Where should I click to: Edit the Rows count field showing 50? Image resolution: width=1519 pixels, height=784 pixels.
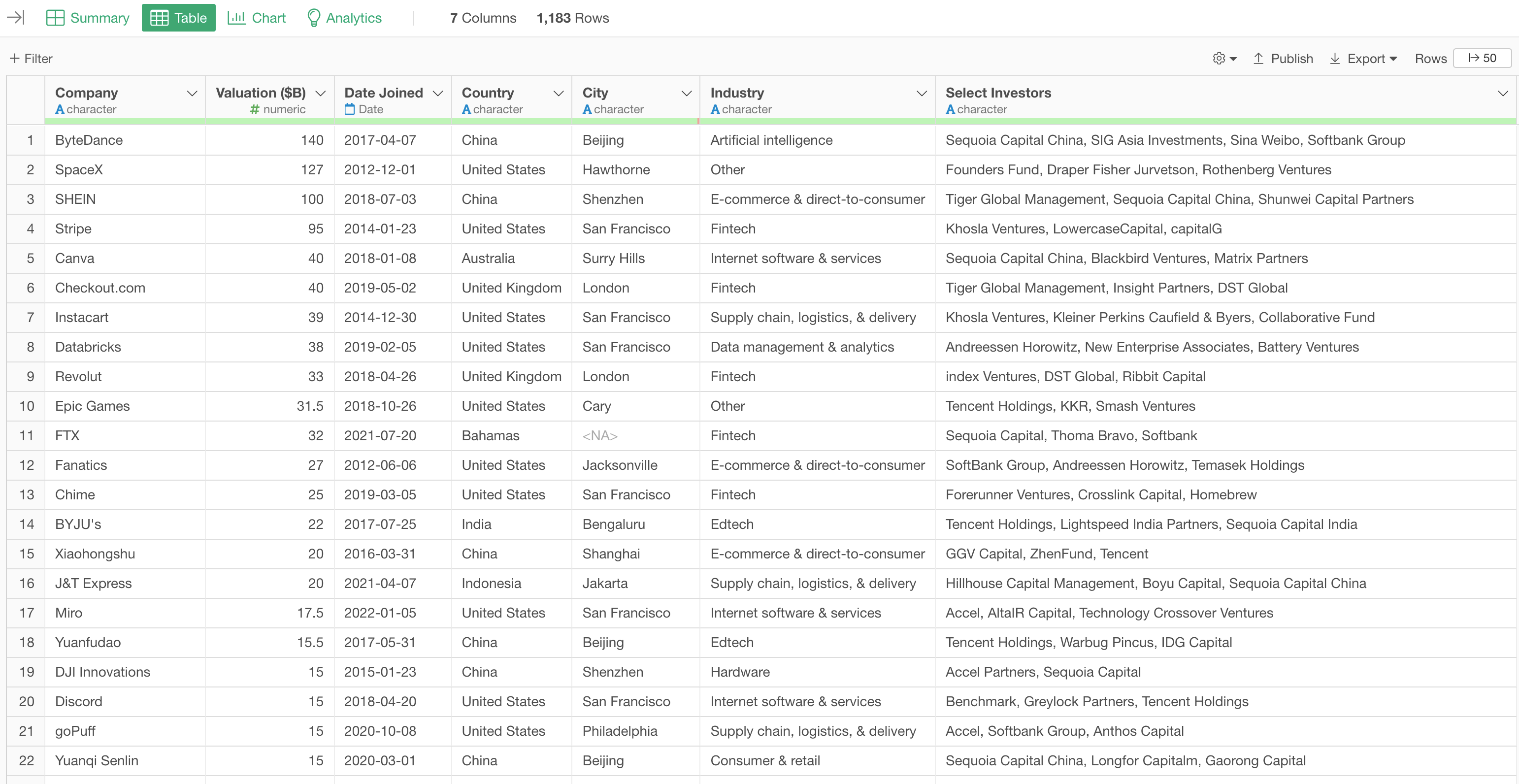1483,59
